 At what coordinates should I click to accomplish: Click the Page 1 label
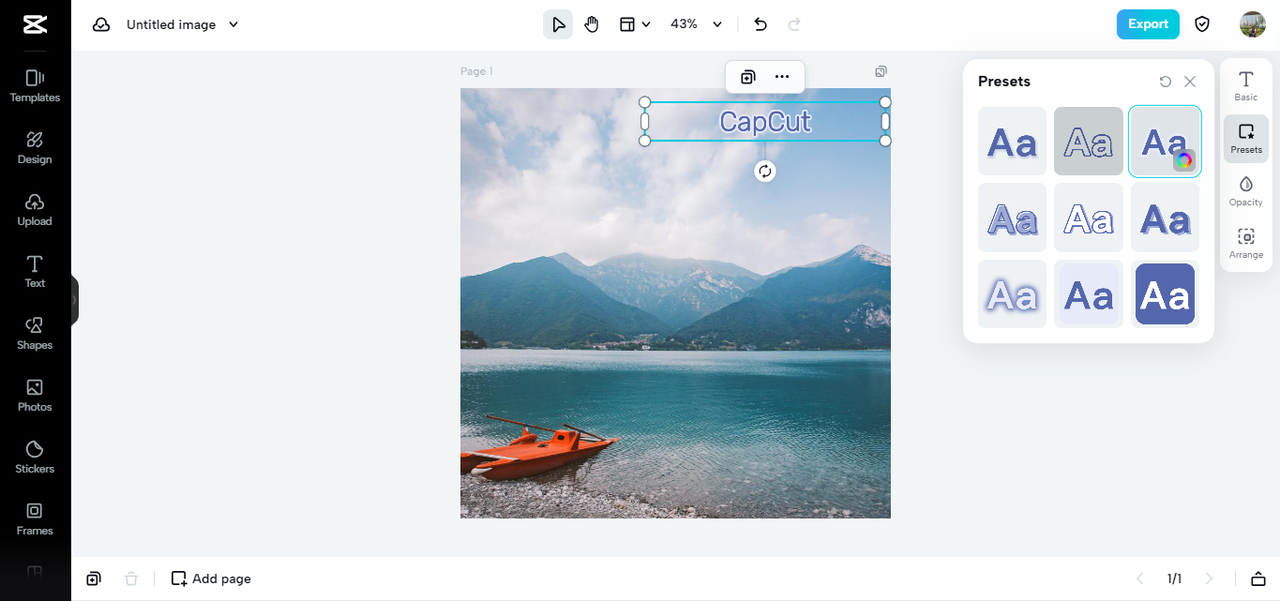pyautogui.click(x=477, y=71)
